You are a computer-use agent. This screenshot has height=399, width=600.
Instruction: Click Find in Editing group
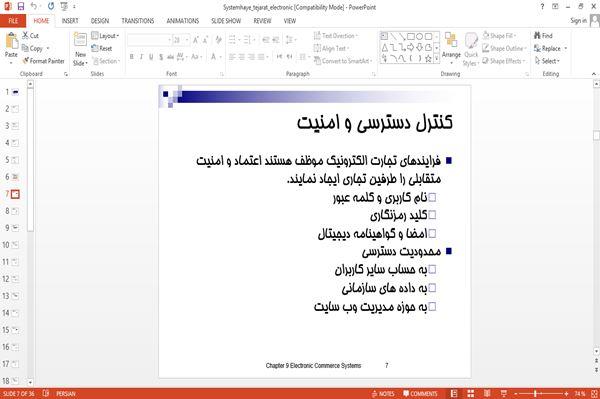[543, 36]
